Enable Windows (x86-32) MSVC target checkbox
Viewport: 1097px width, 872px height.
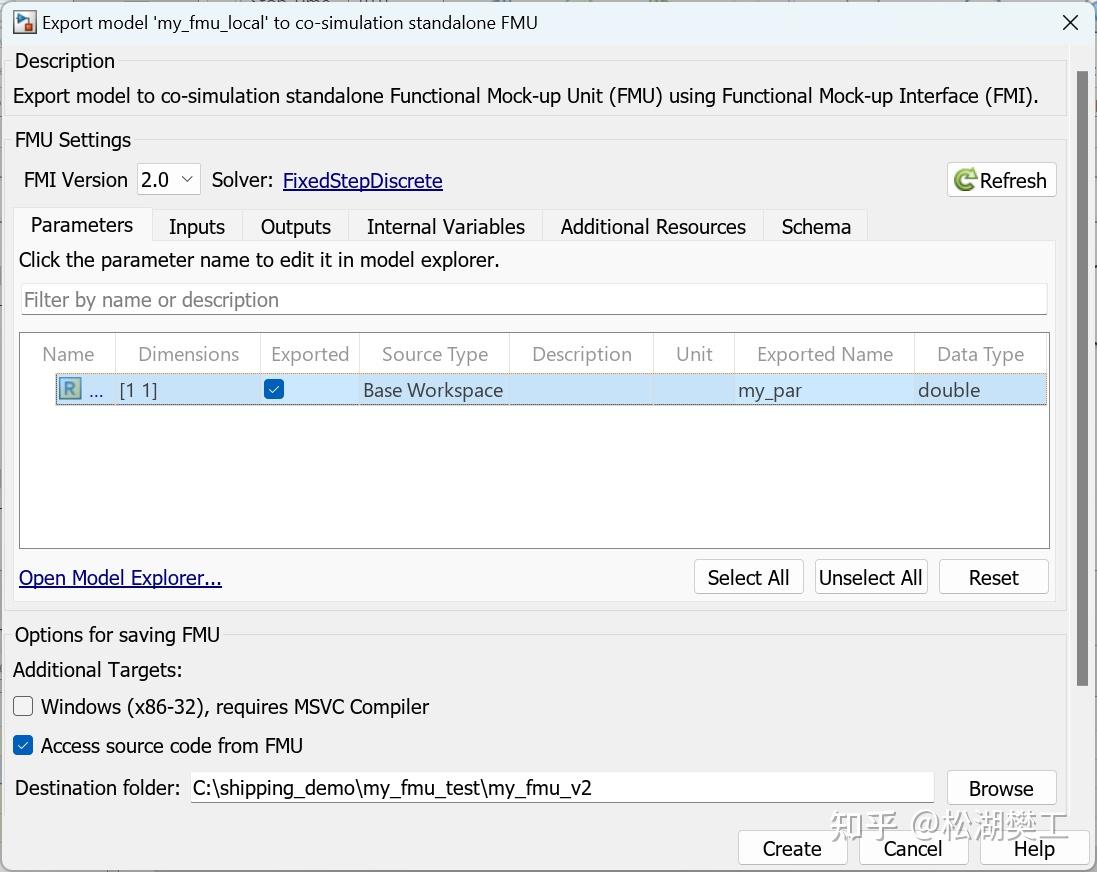click(x=23, y=706)
